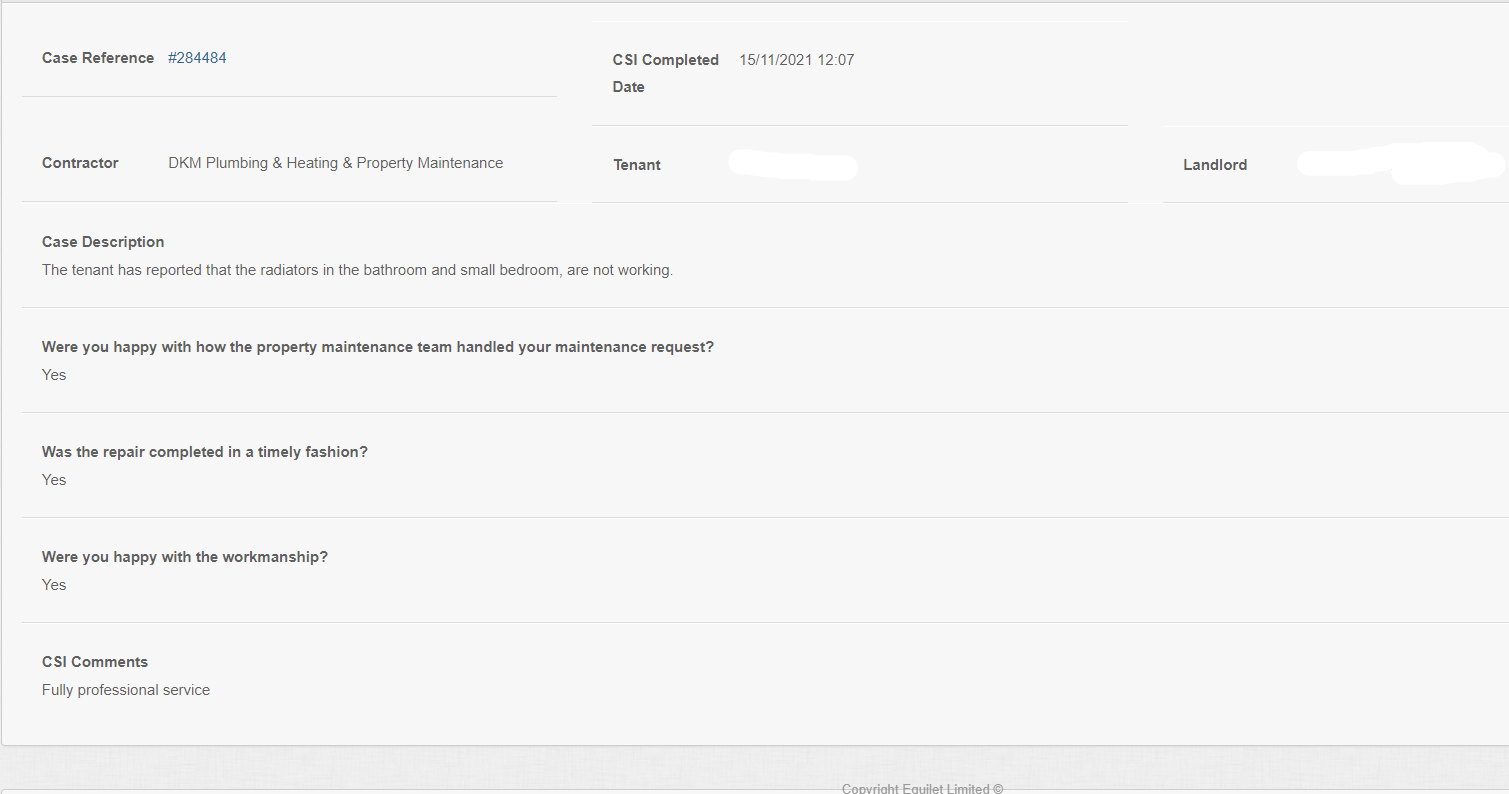Click the Case Description heading
Viewport: 1509px width, 794px height.
click(103, 242)
